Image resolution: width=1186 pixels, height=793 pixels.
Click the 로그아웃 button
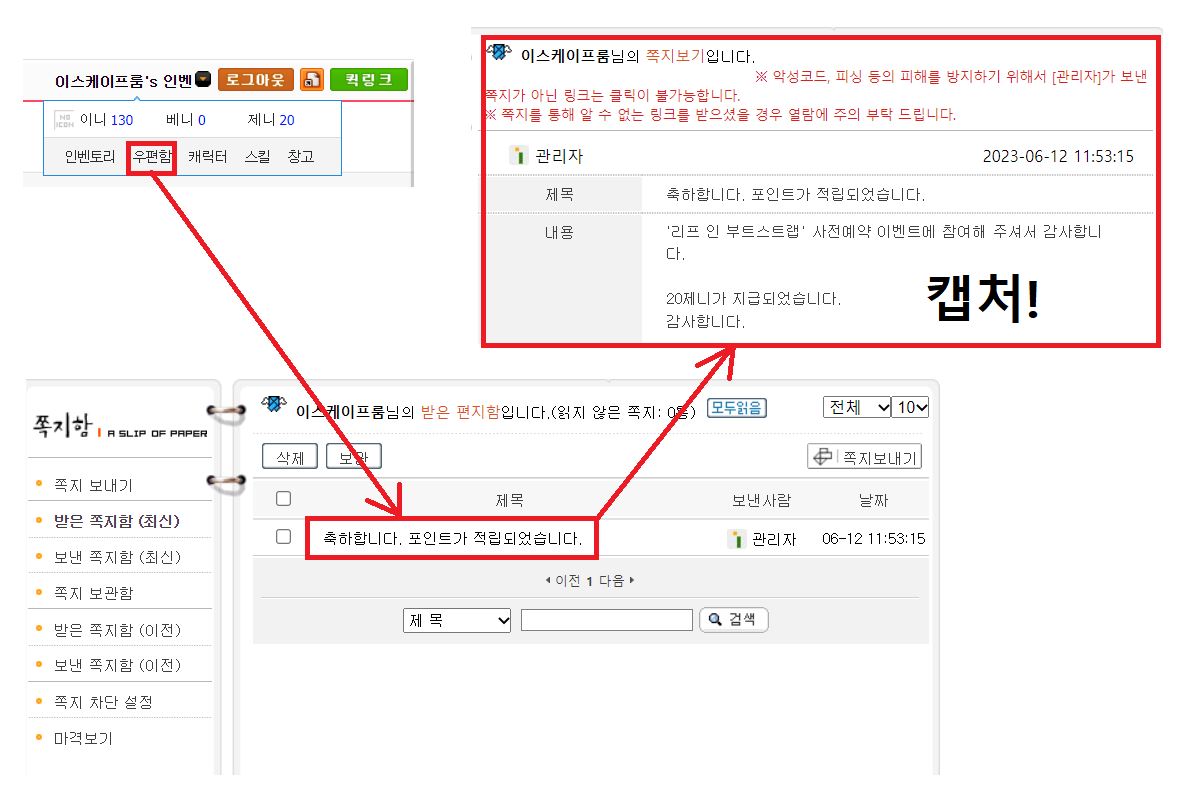[x=255, y=80]
